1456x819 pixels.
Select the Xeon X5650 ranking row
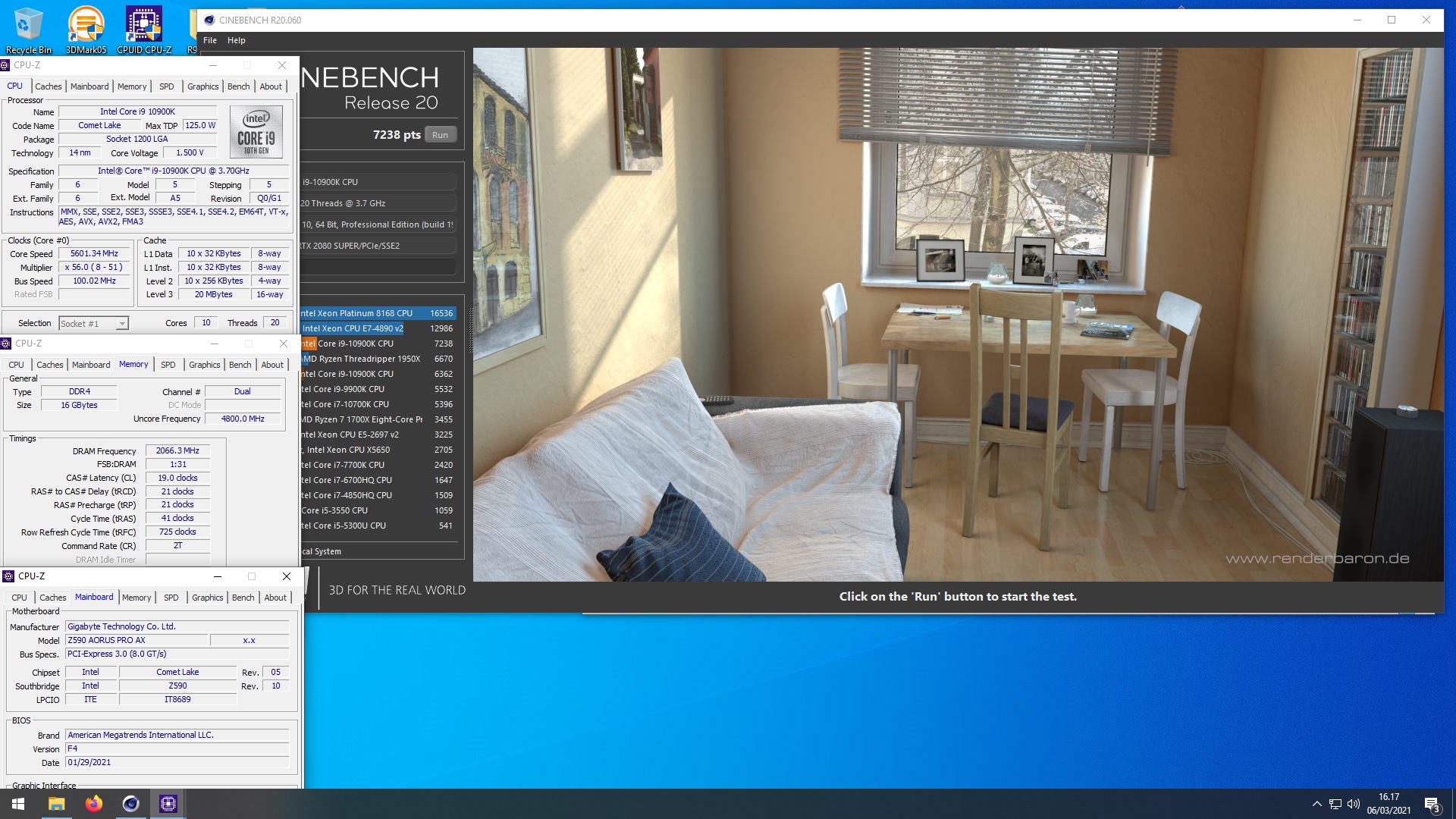pos(378,450)
